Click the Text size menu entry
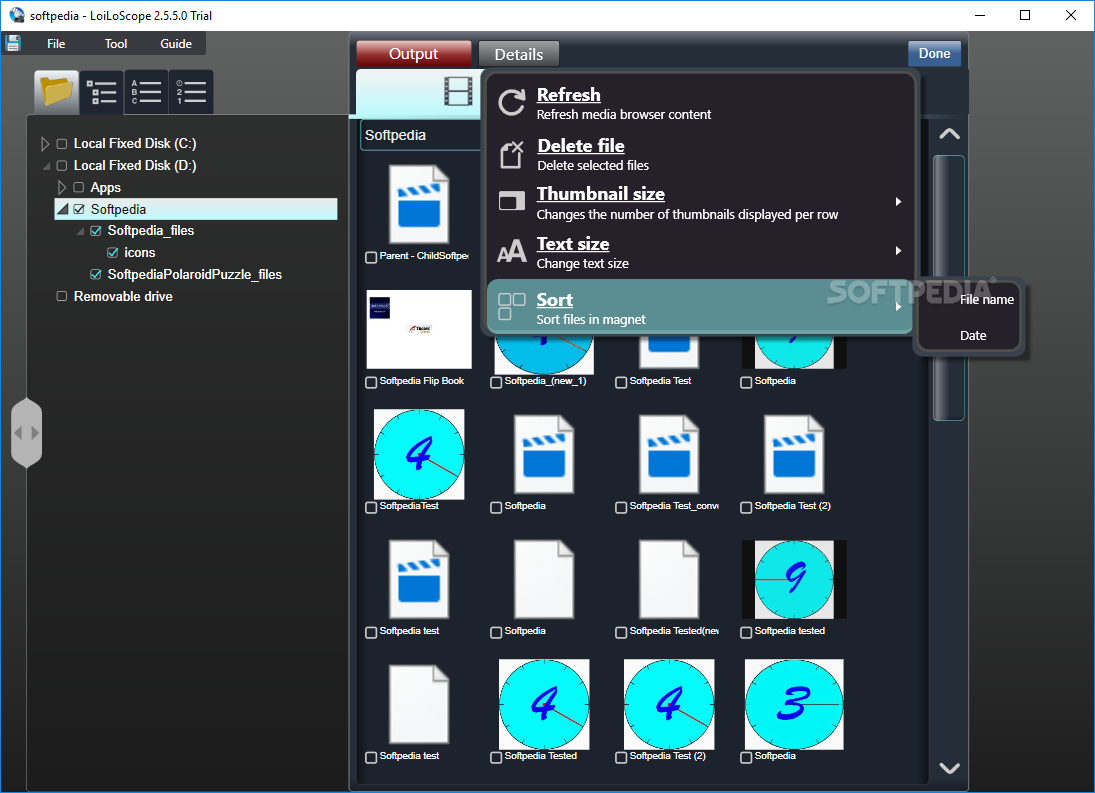This screenshot has height=793, width=1095. (x=700, y=252)
